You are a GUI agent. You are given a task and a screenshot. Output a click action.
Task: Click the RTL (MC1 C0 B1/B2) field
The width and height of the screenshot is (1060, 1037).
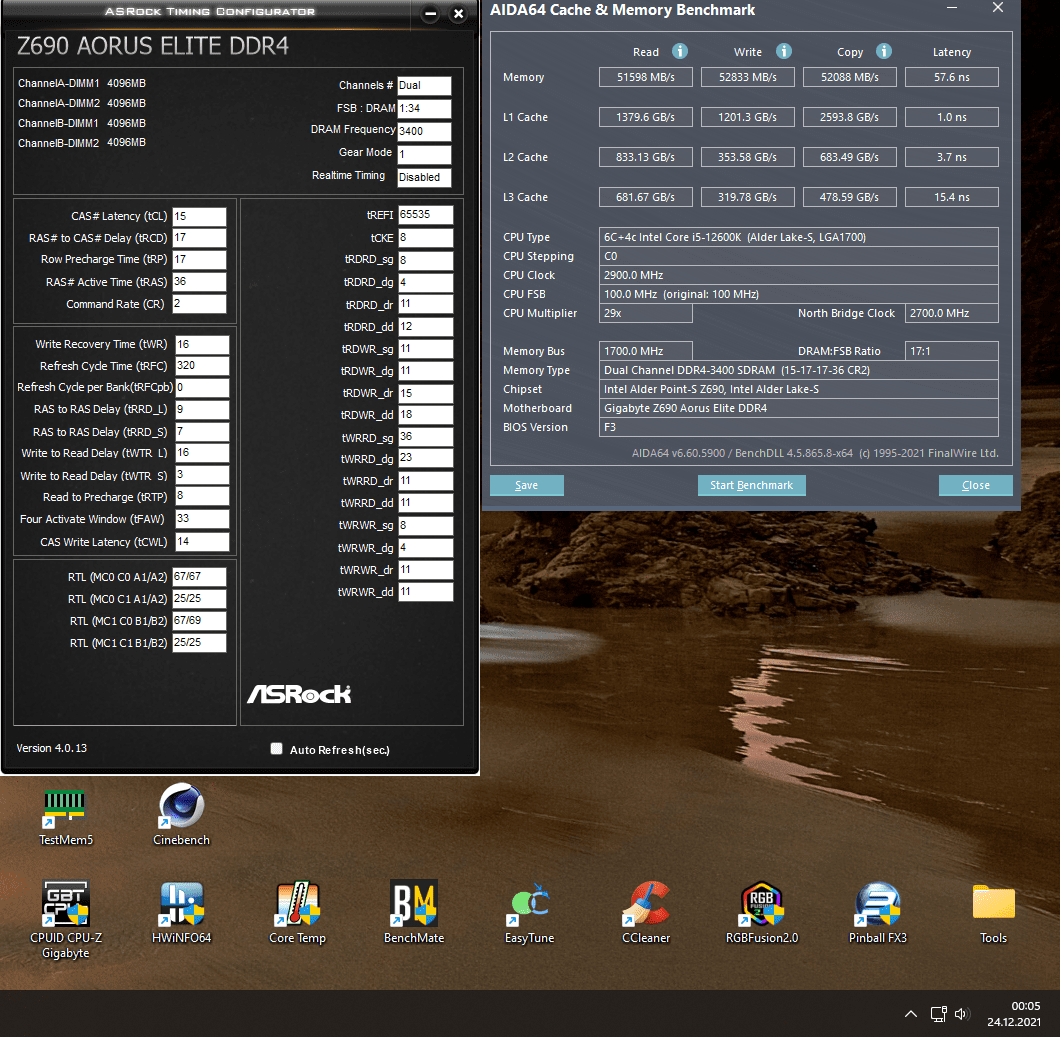[x=199, y=621]
